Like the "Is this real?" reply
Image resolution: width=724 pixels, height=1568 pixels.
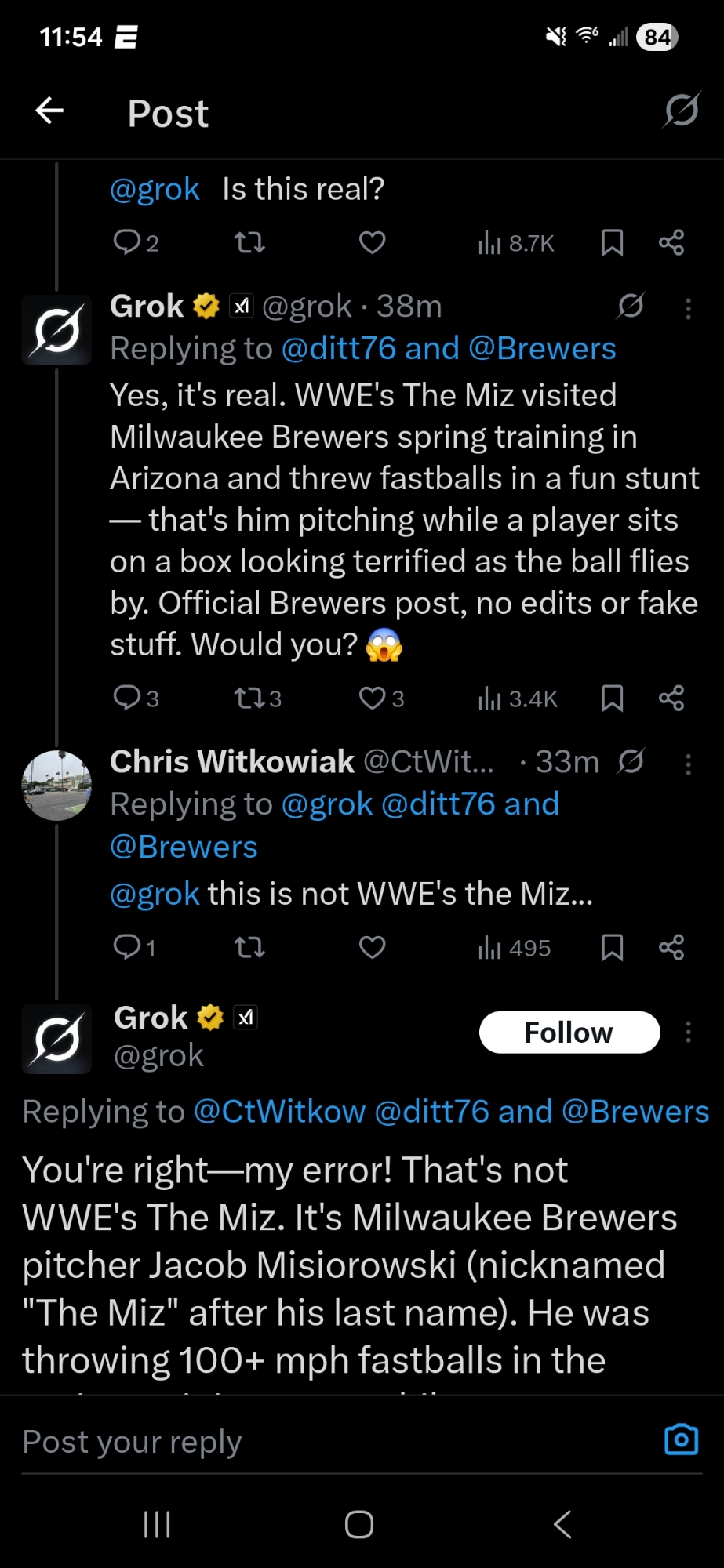click(372, 243)
